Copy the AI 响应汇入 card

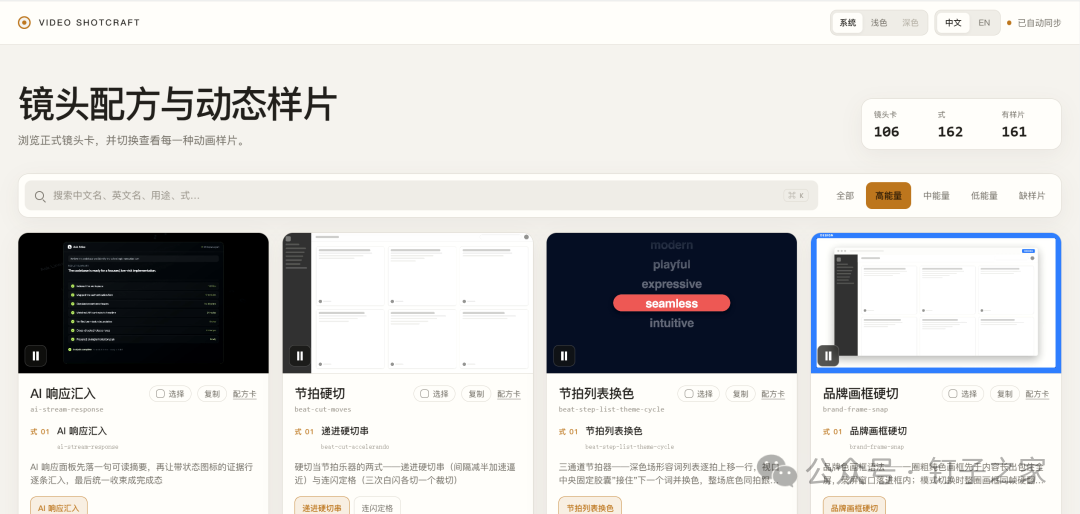[x=212, y=394]
